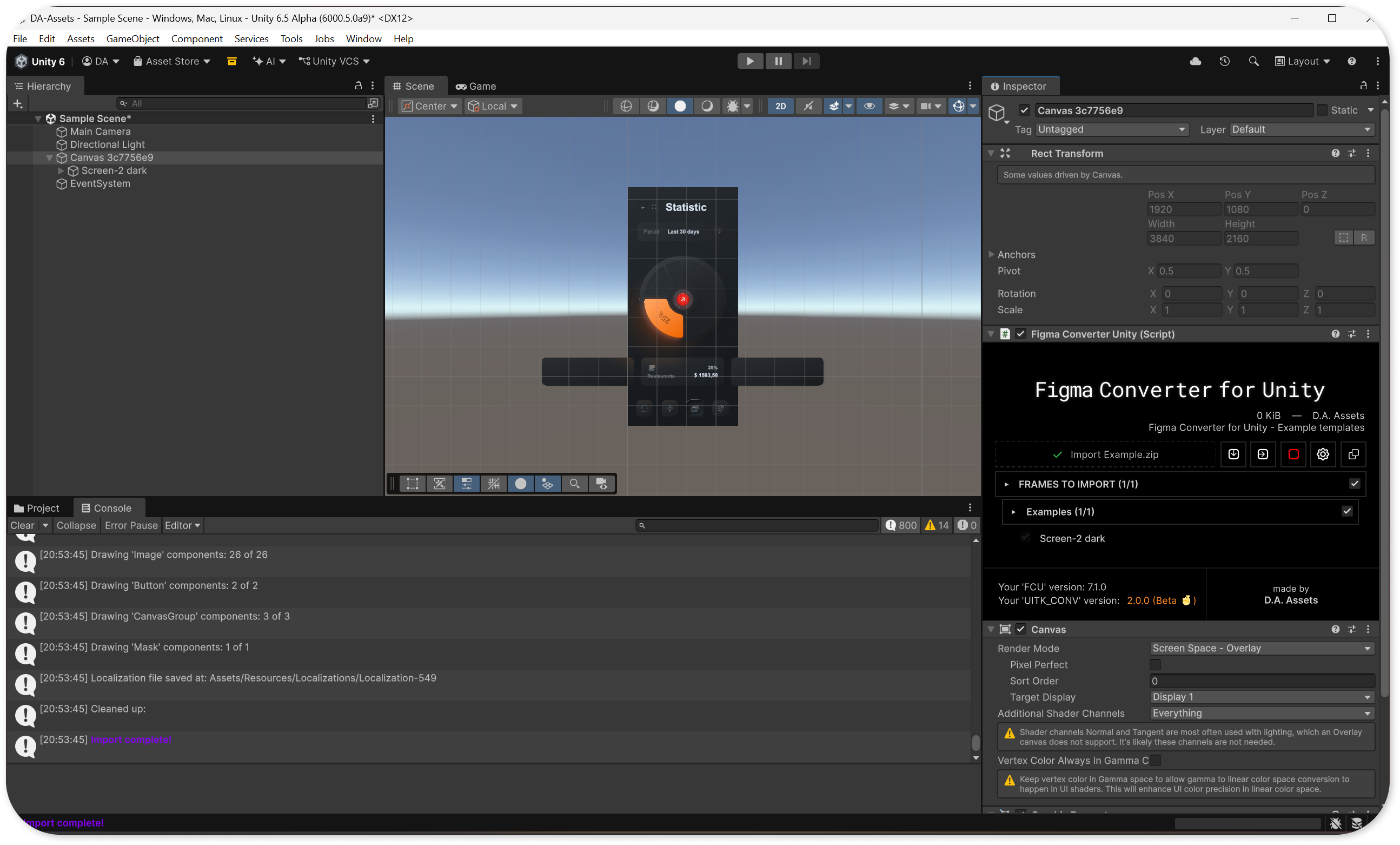
Task: Select the Rect tool in scene overlay
Action: tap(413, 484)
